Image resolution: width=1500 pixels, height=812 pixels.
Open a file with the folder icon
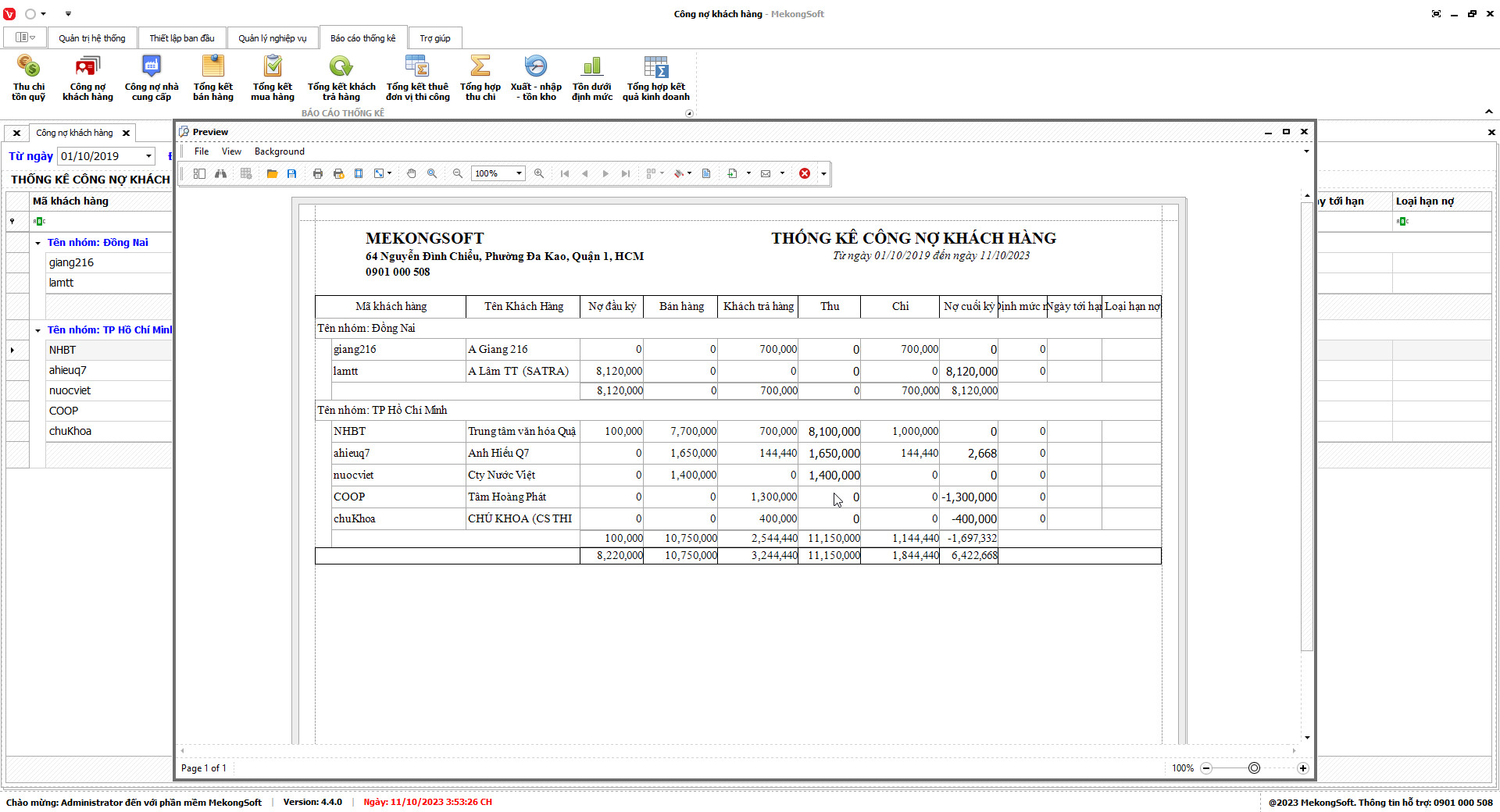coord(272,173)
